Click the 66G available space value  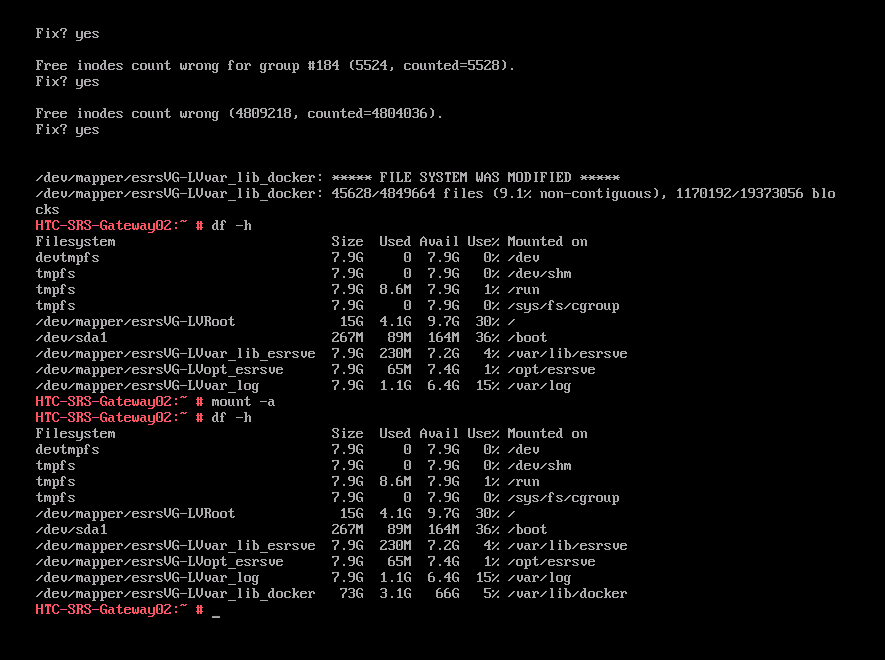(447, 593)
